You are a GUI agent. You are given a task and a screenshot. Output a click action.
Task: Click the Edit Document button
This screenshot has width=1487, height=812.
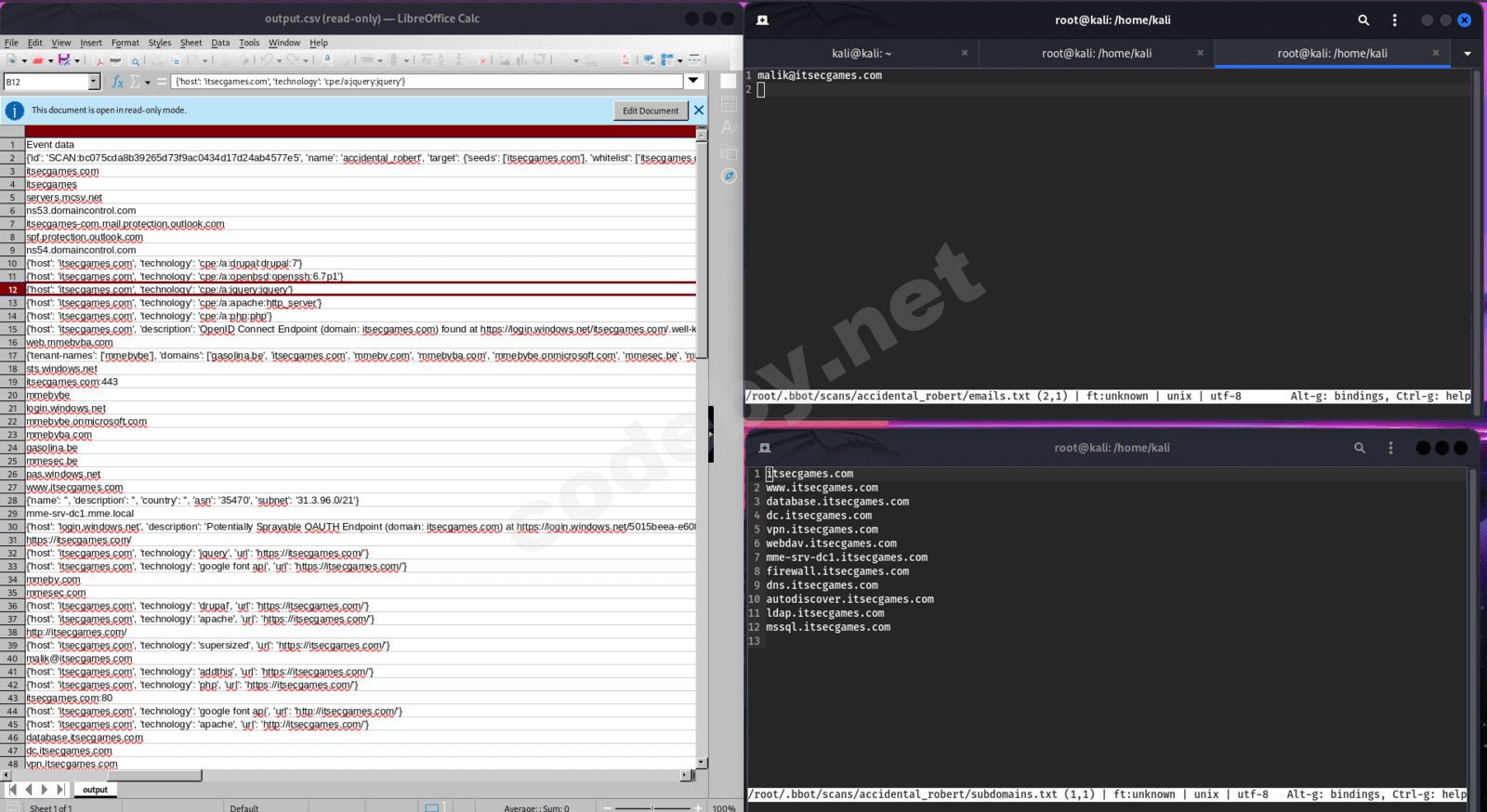click(650, 111)
